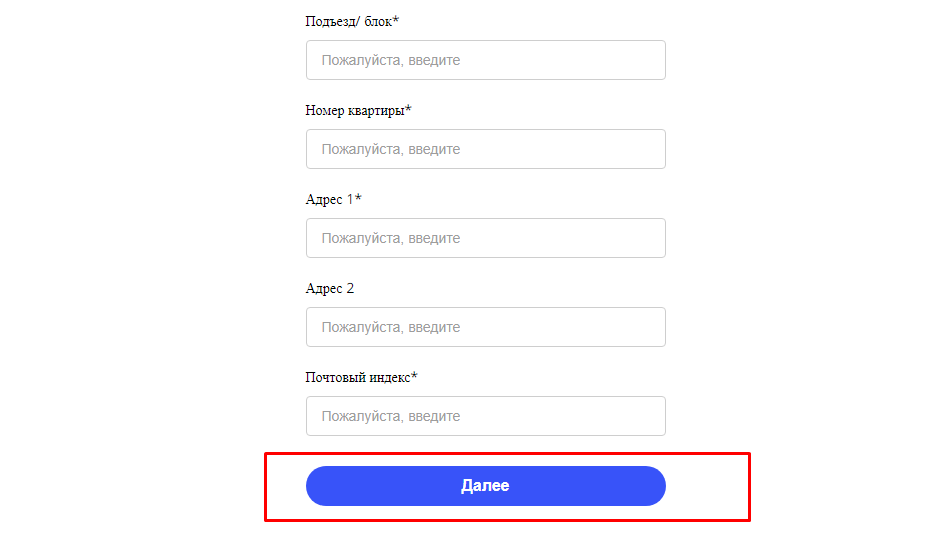Click the placeholder inside Адрес 1
This screenshot has height=550, width=937.
click(x=390, y=238)
